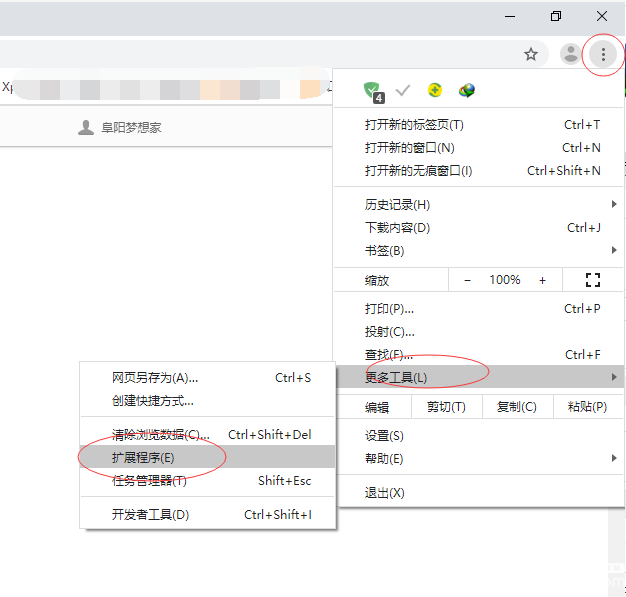Viewport: 626px width, 597px height.
Task: Click 粘贴(P) paste button
Action: [x=588, y=407]
